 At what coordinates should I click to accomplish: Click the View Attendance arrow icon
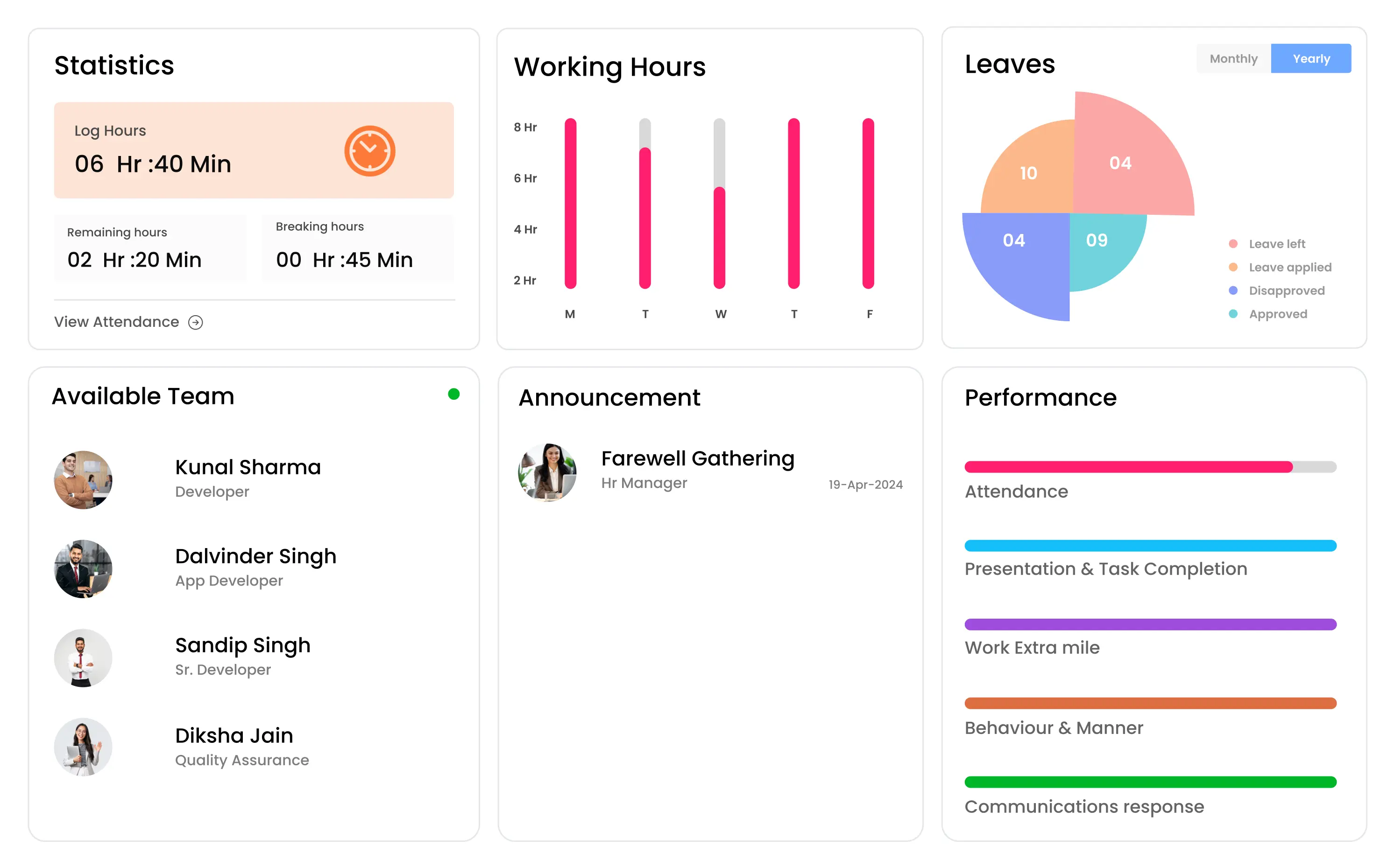click(196, 322)
